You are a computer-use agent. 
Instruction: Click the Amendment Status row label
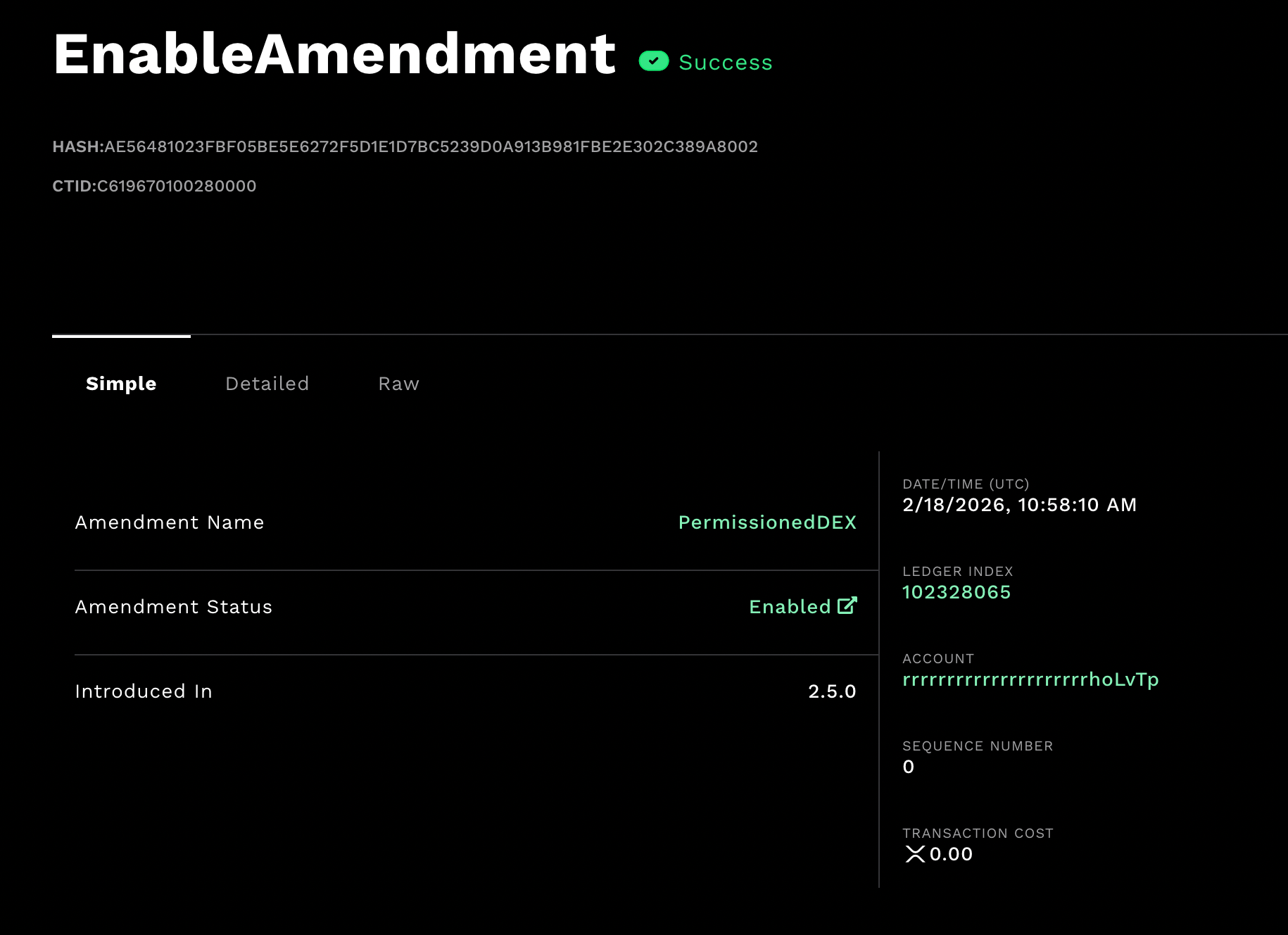[x=174, y=607]
